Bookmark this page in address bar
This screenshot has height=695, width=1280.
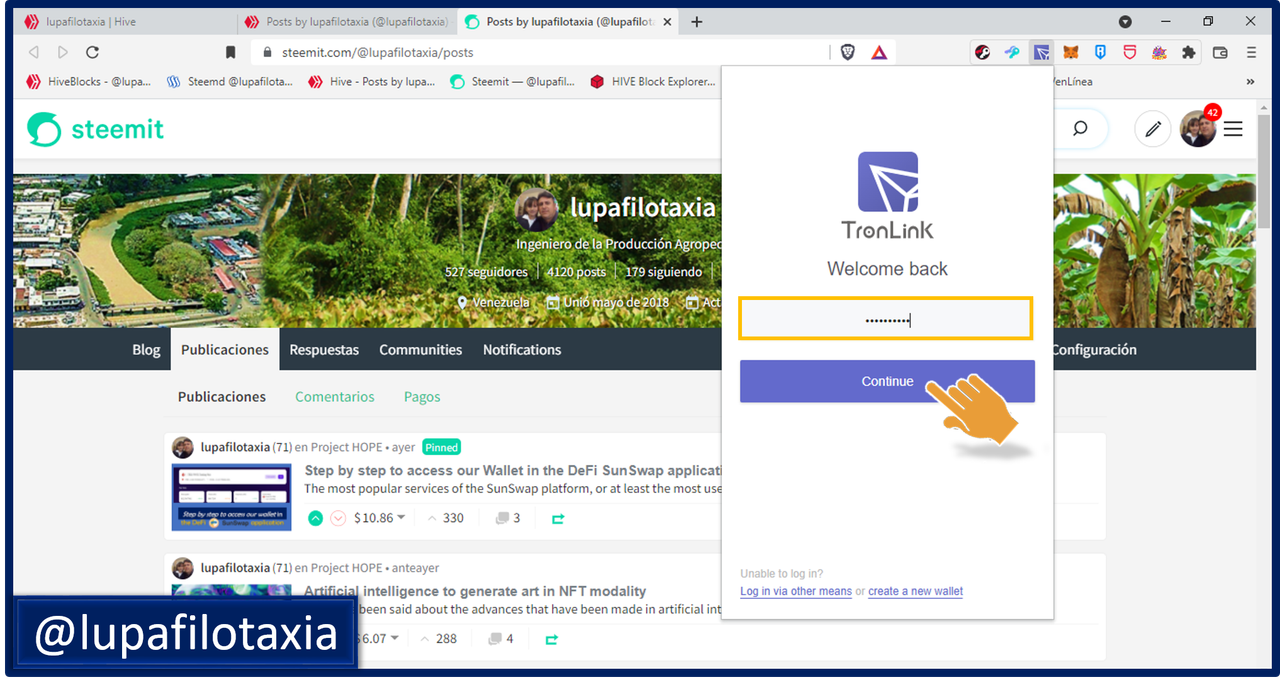pyautogui.click(x=231, y=52)
